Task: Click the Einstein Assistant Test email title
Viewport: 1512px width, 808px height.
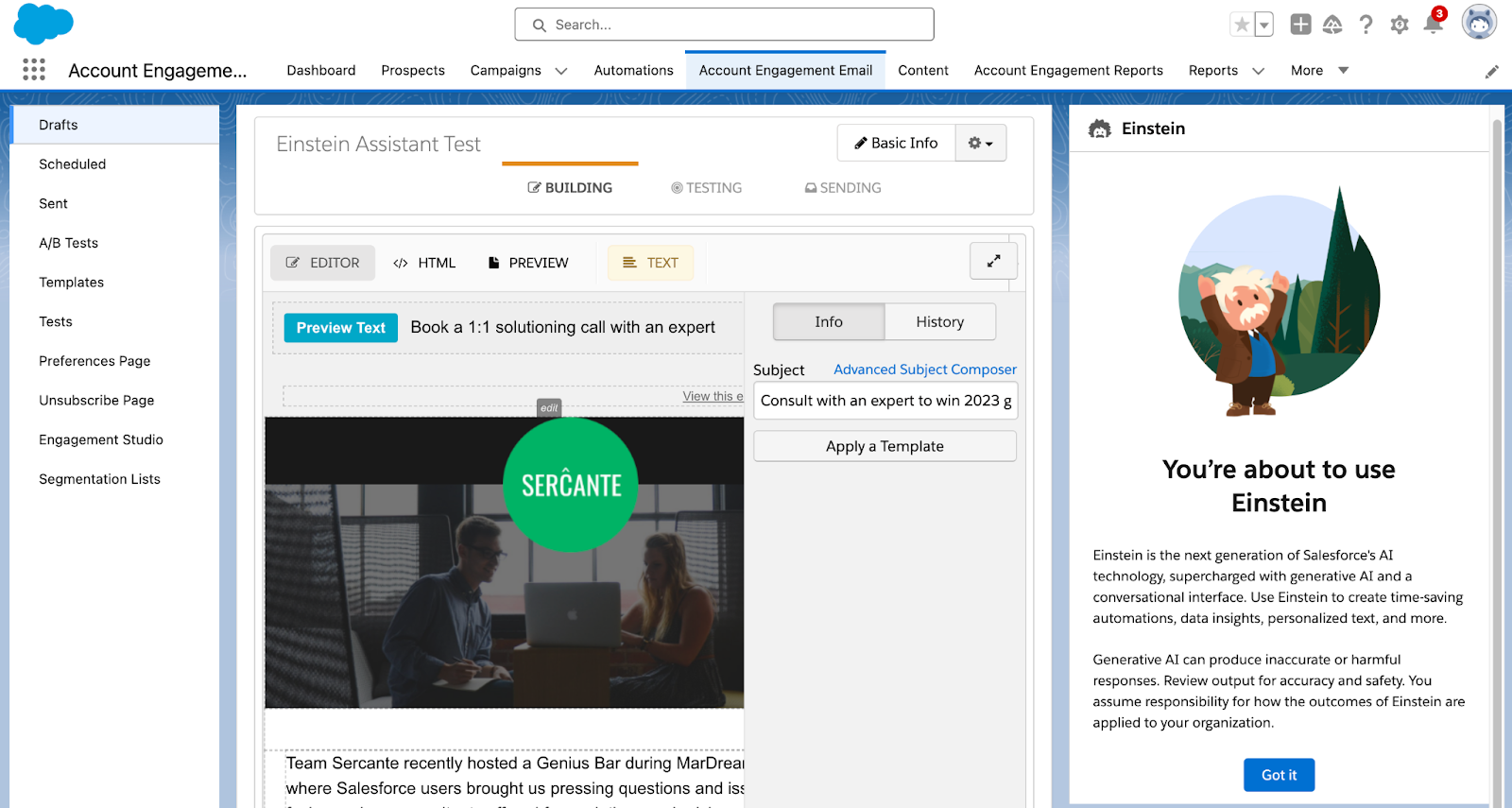Action: pos(378,144)
